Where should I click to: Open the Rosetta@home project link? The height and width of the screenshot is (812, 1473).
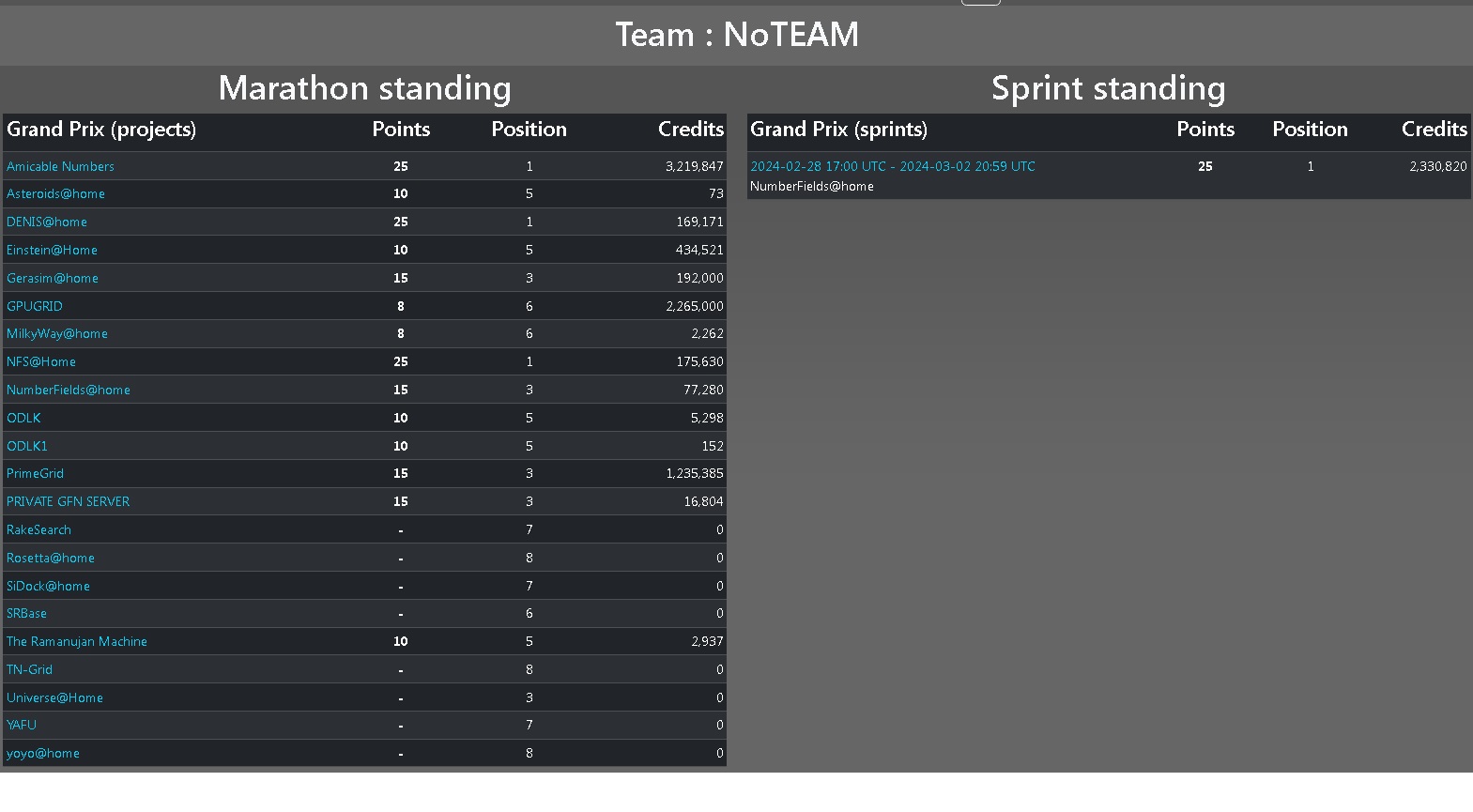click(x=50, y=558)
